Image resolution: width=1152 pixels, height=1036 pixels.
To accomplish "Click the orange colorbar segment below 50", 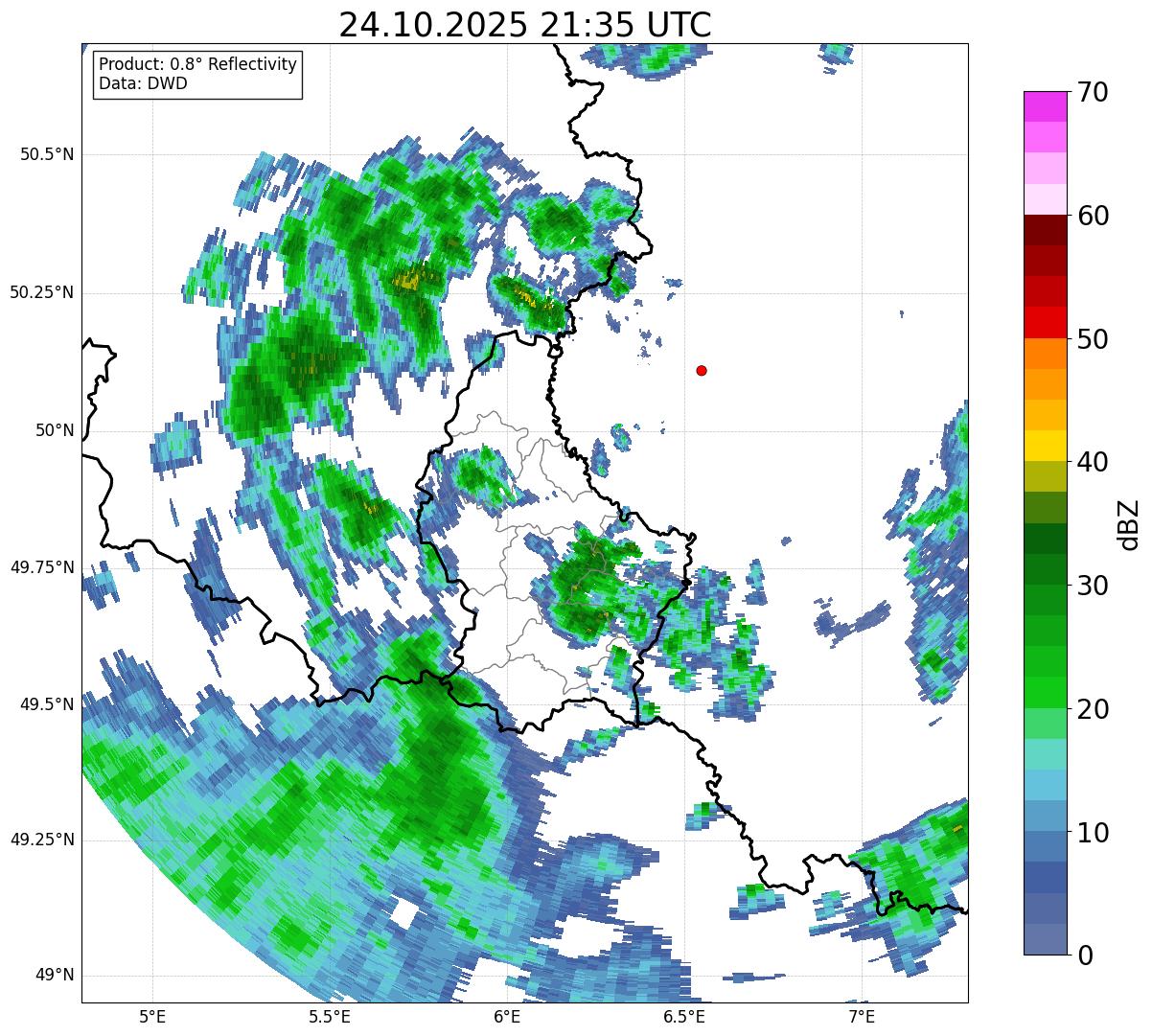I will coord(1045,353).
